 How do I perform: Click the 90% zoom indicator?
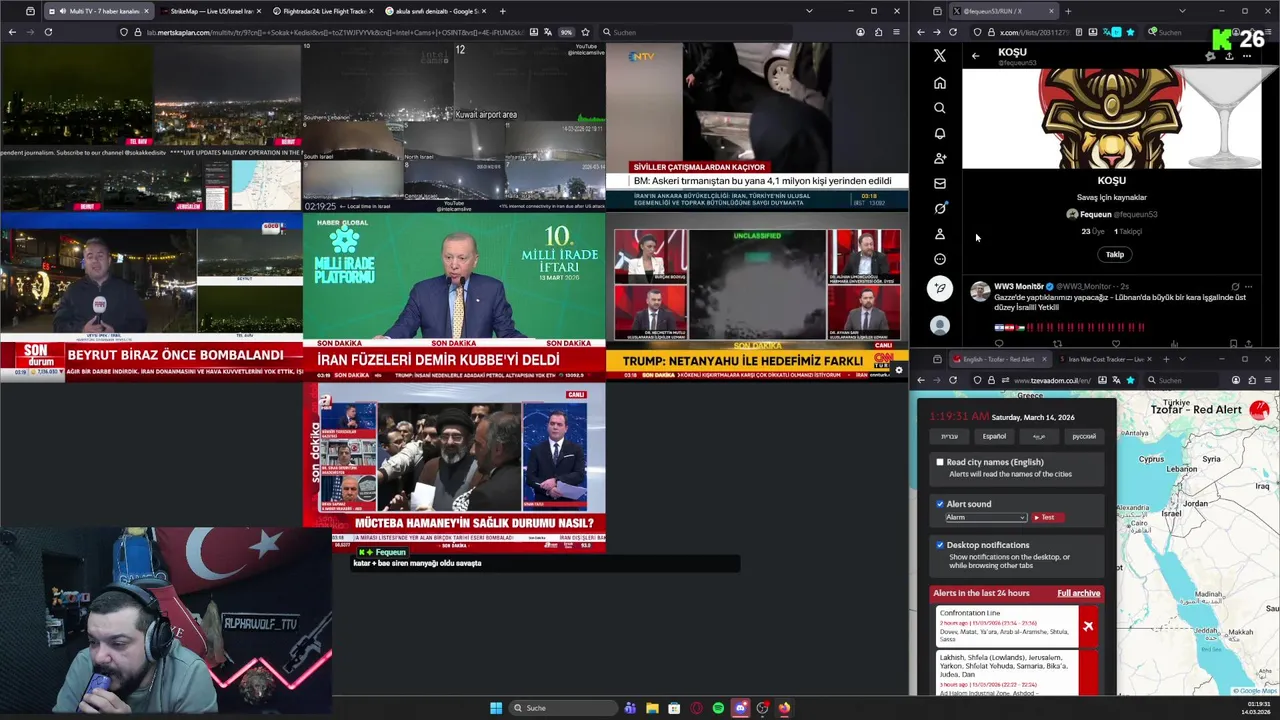[x=566, y=32]
